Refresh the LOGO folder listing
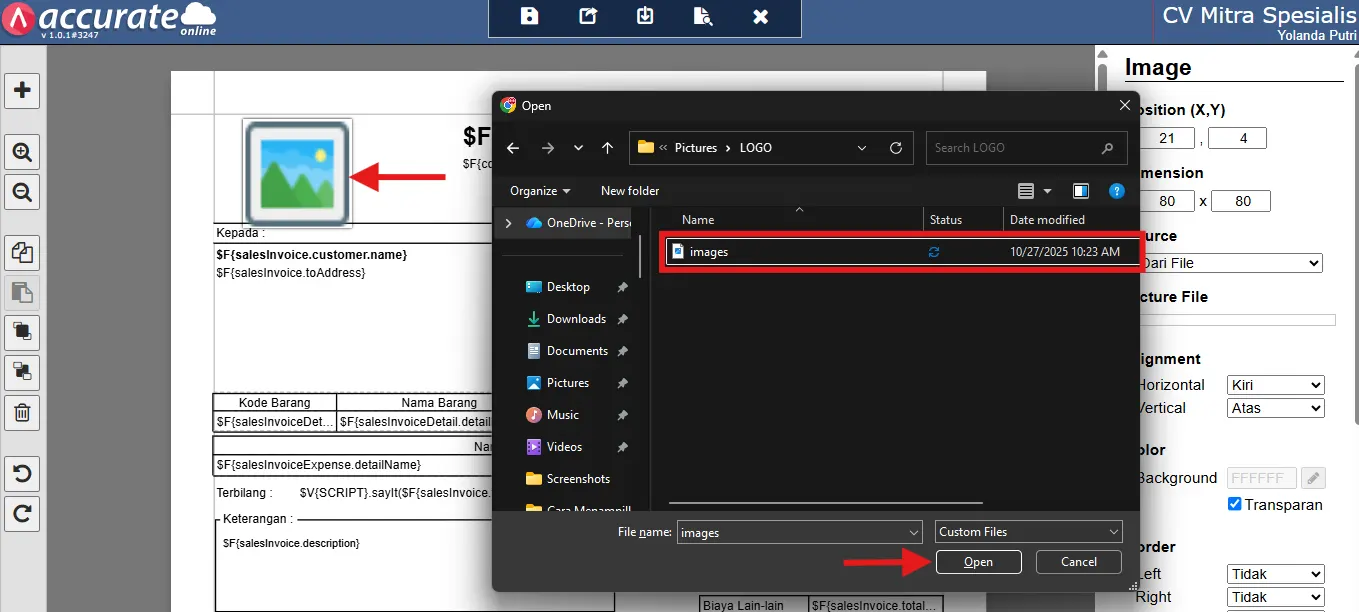Image resolution: width=1359 pixels, height=612 pixels. pyautogui.click(x=896, y=148)
